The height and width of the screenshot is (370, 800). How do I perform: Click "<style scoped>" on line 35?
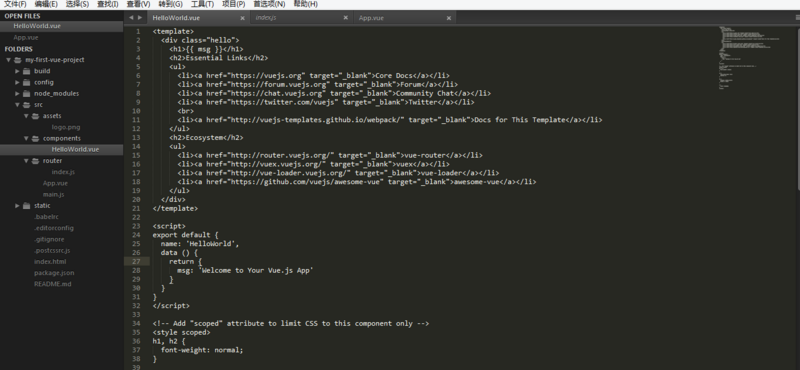181,332
